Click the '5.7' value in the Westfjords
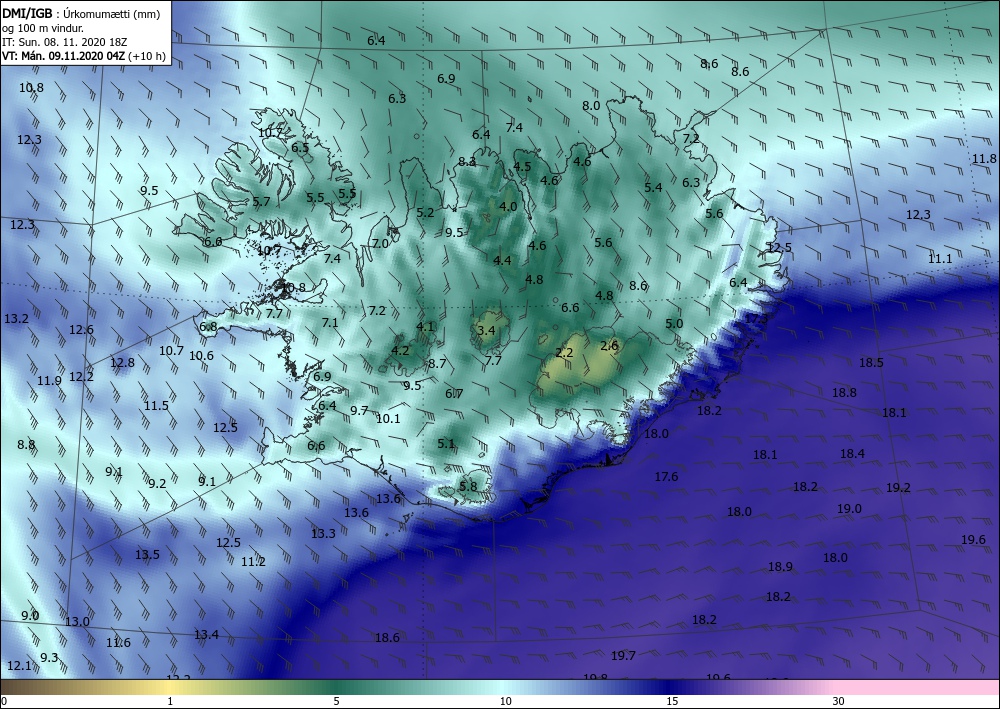Screen dimensions: 1000x709 tap(261, 202)
